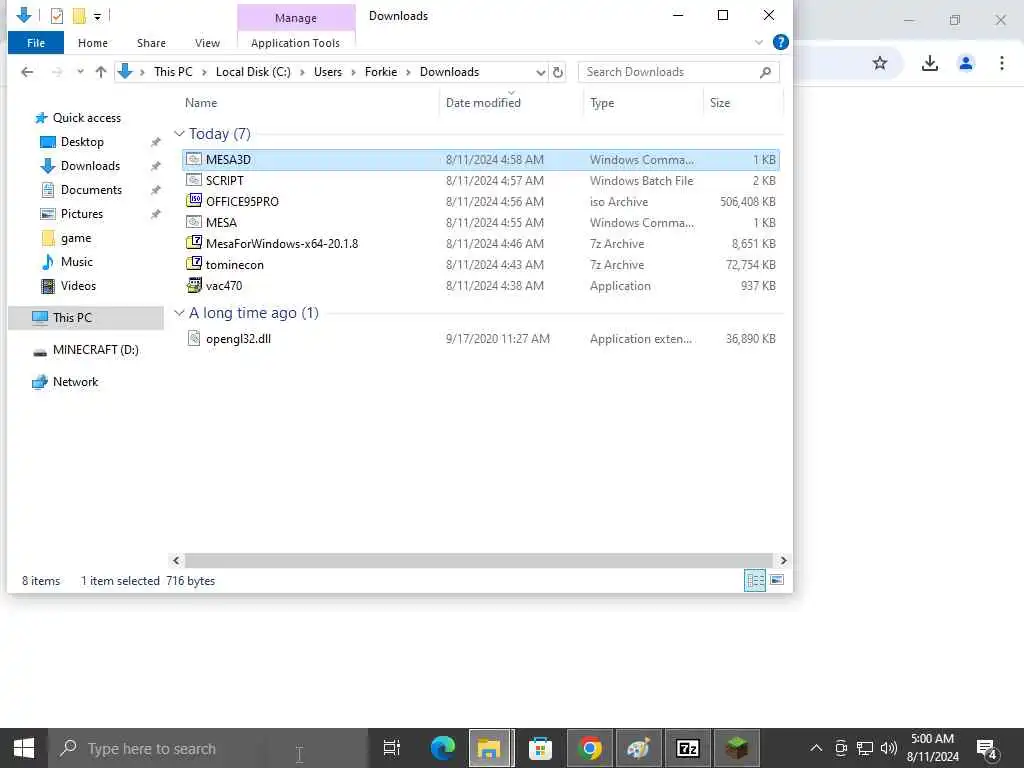Open Downloads in the navigation pane
This screenshot has width=1024, height=768.
(x=90, y=166)
